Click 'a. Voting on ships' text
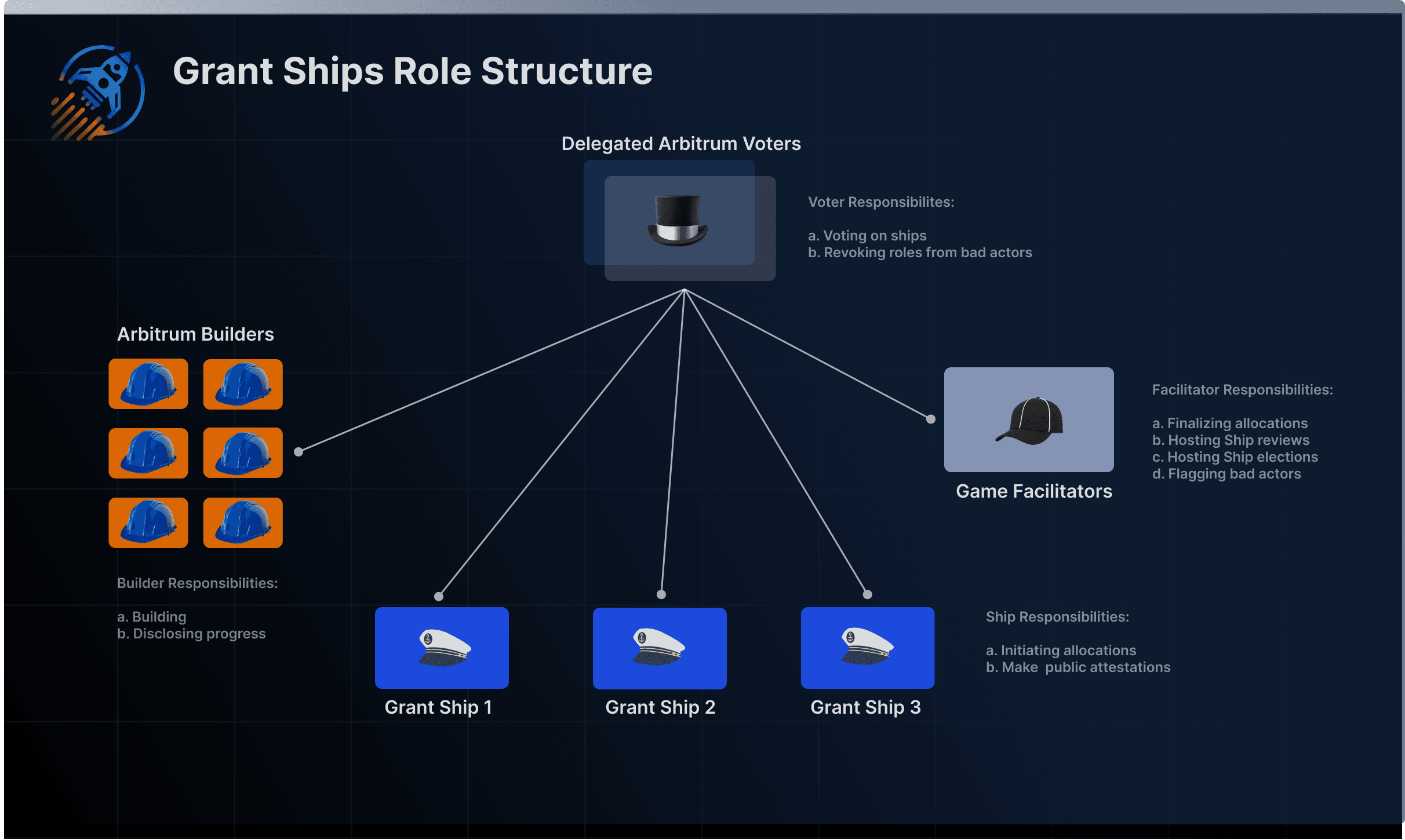This screenshot has width=1405, height=840. point(867,236)
